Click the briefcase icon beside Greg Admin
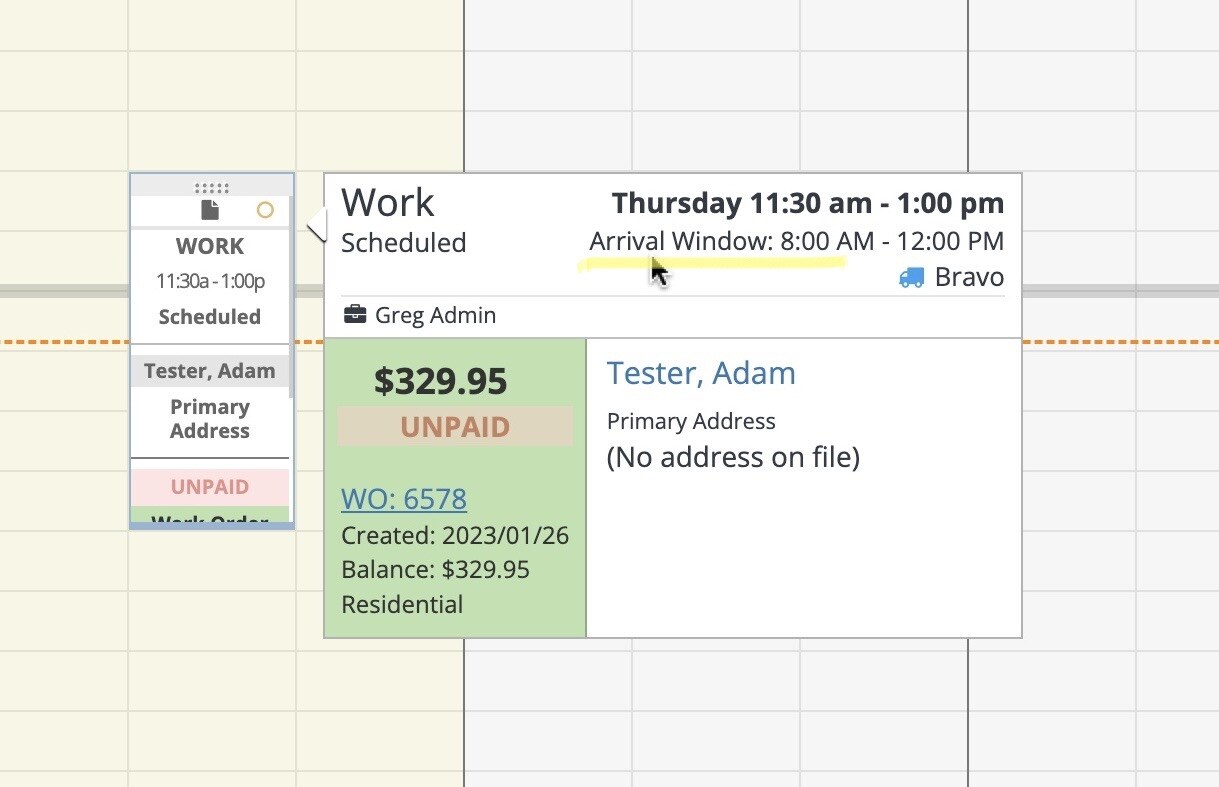 pyautogui.click(x=354, y=315)
